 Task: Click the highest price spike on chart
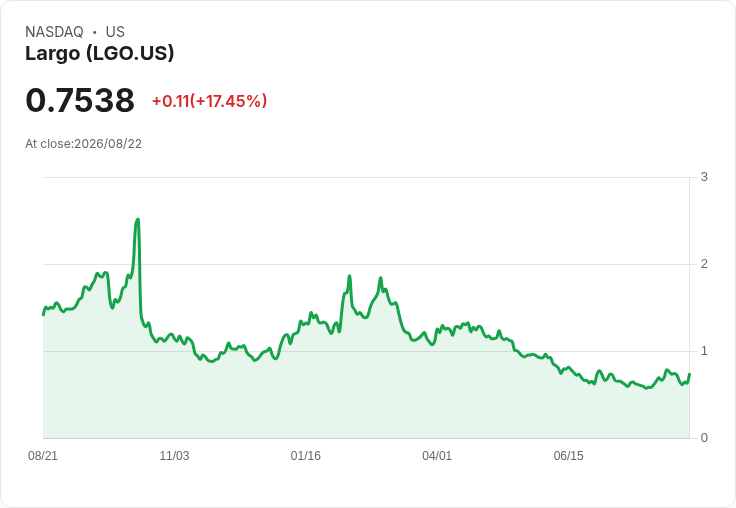138,219
